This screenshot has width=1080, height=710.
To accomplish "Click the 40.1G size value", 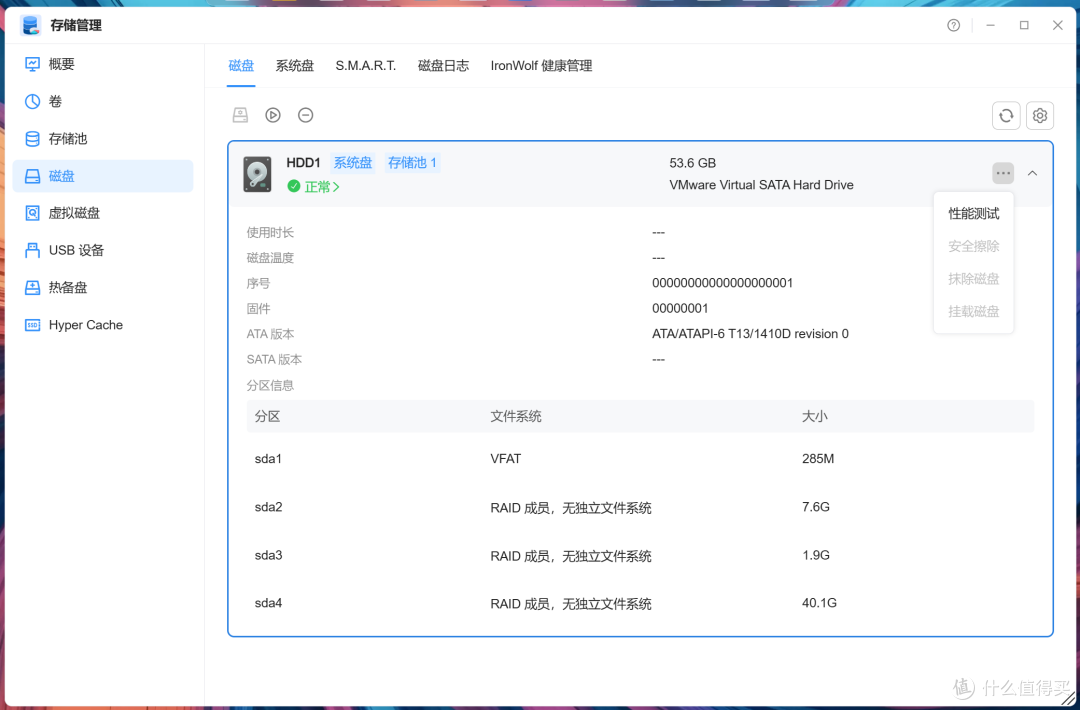I will point(819,603).
